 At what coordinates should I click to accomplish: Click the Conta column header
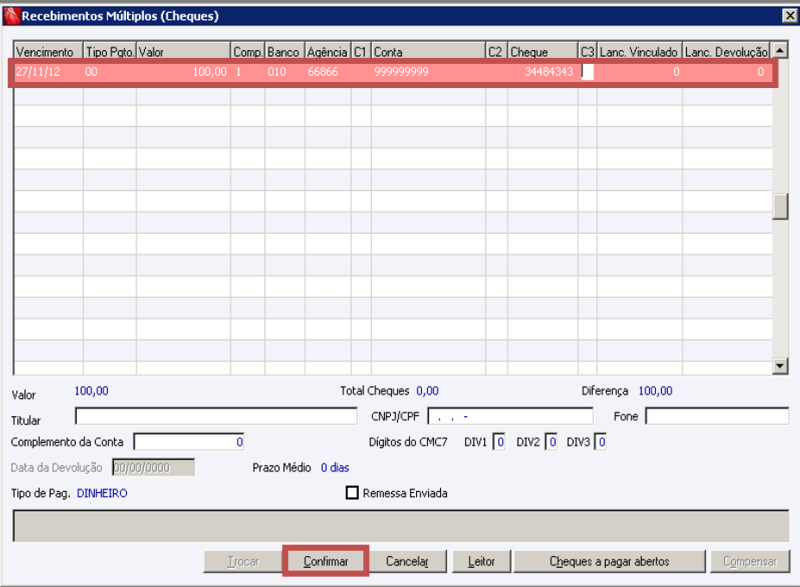point(428,52)
